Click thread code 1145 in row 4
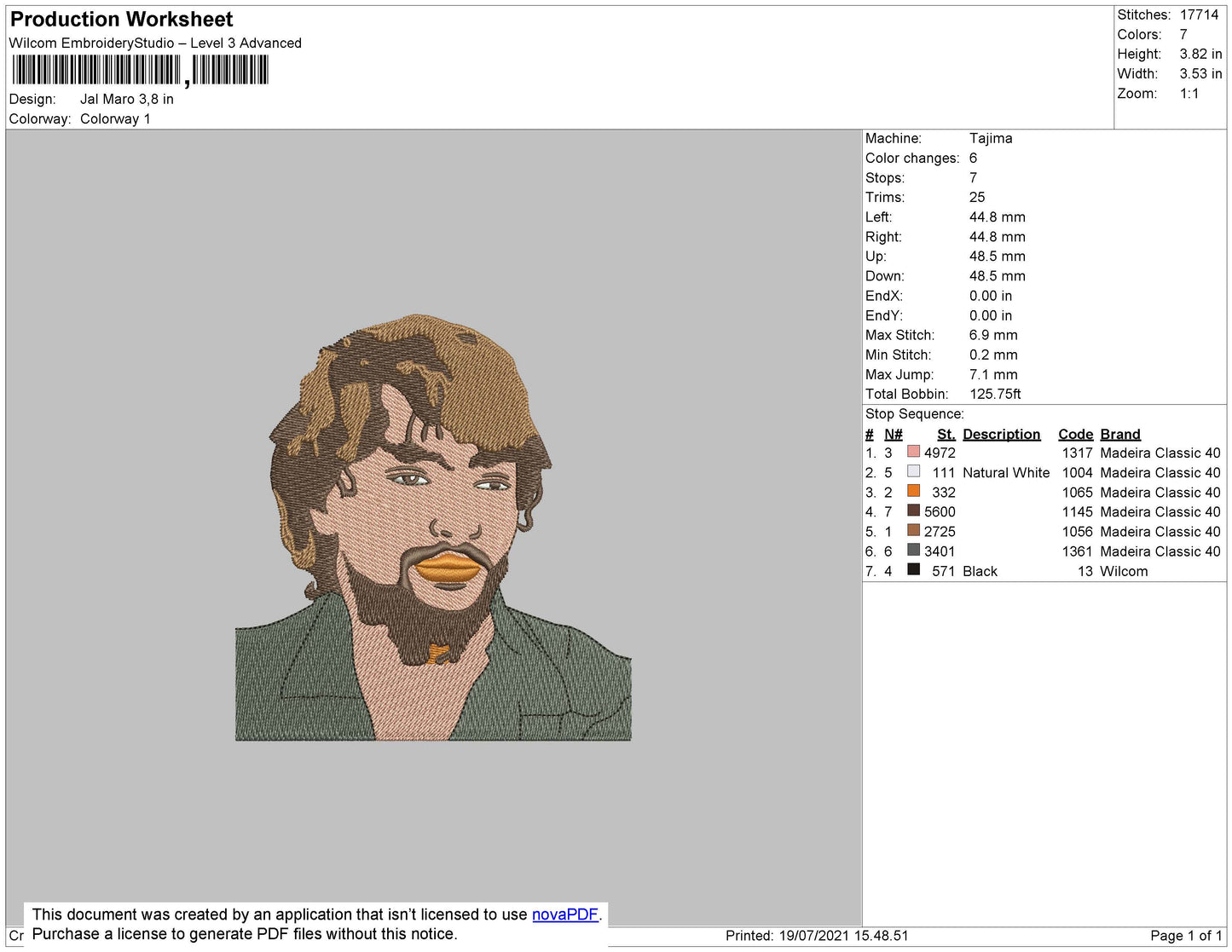 tap(1078, 511)
